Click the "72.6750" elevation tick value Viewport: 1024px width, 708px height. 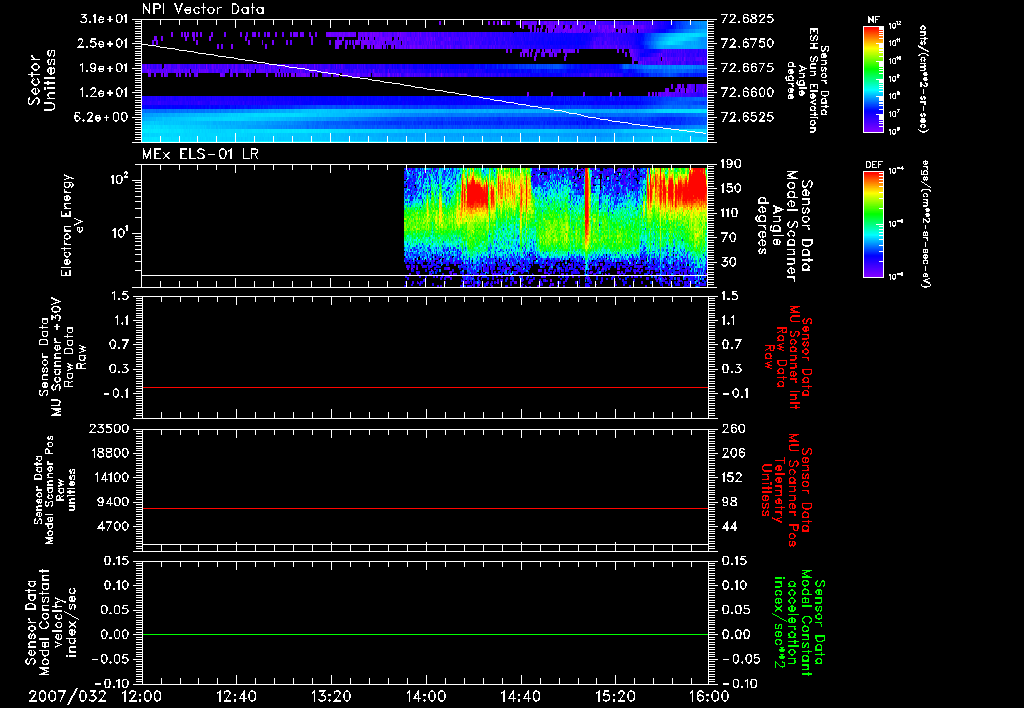click(747, 43)
